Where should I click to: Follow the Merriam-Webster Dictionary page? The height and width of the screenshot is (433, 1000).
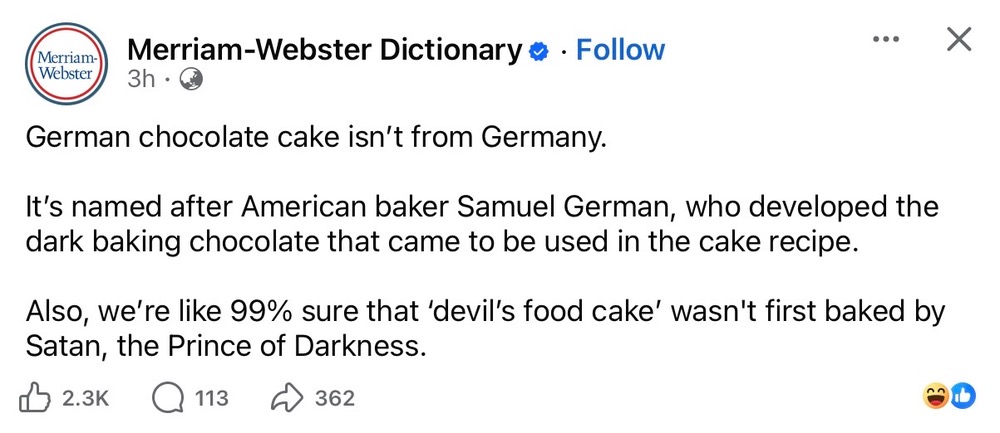pos(620,50)
